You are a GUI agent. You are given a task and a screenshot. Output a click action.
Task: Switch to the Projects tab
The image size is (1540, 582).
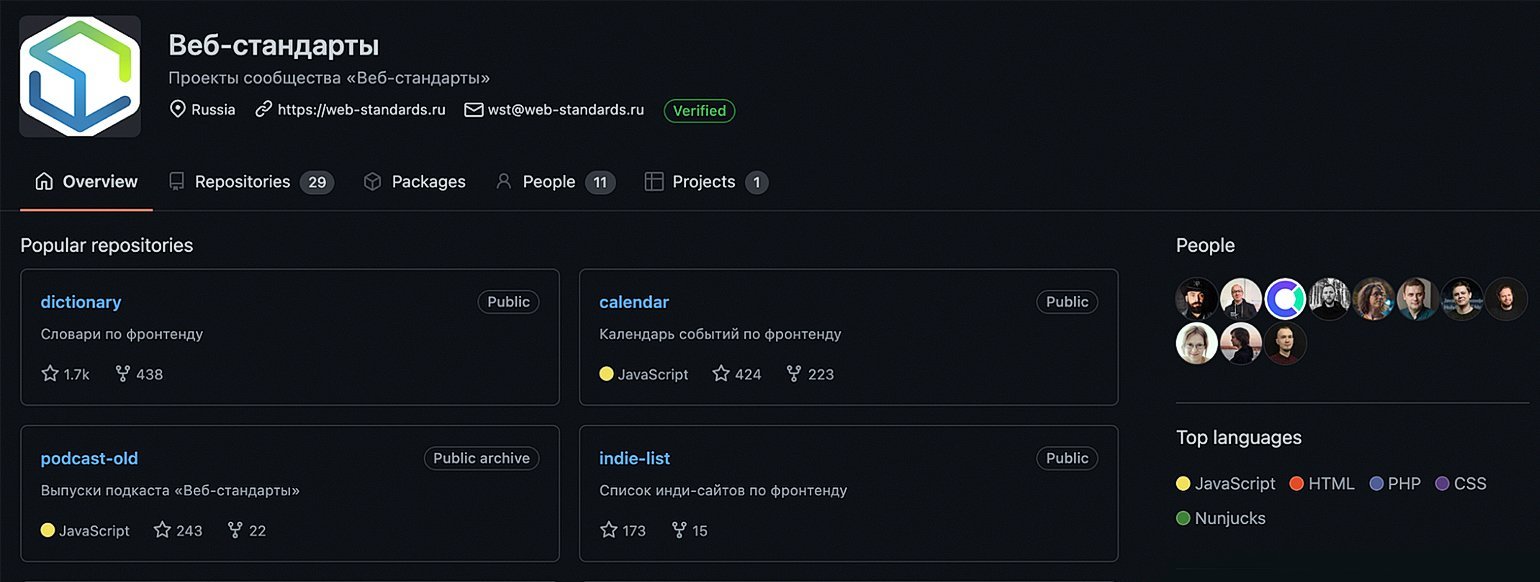pos(706,182)
